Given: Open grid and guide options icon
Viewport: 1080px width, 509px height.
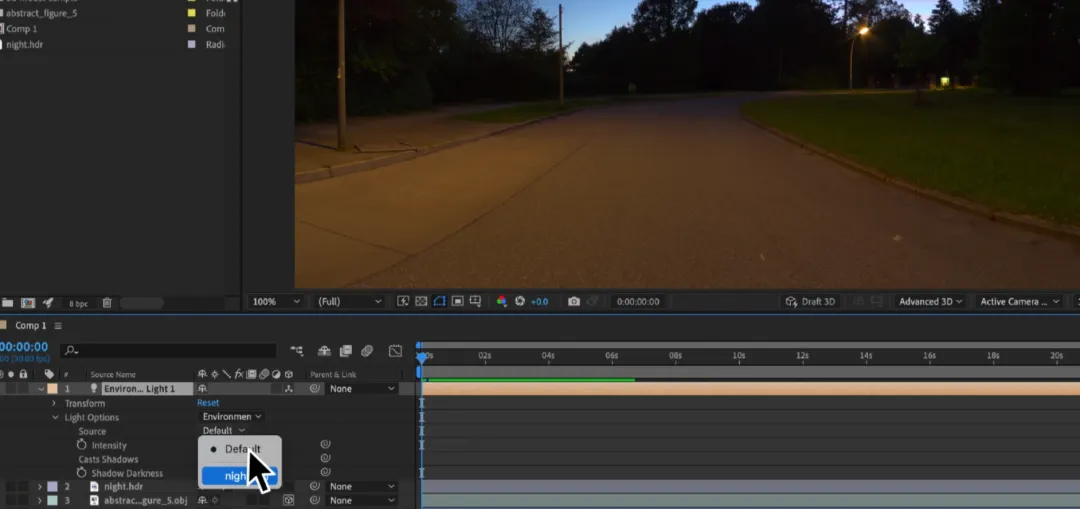Looking at the screenshot, I should [475, 301].
